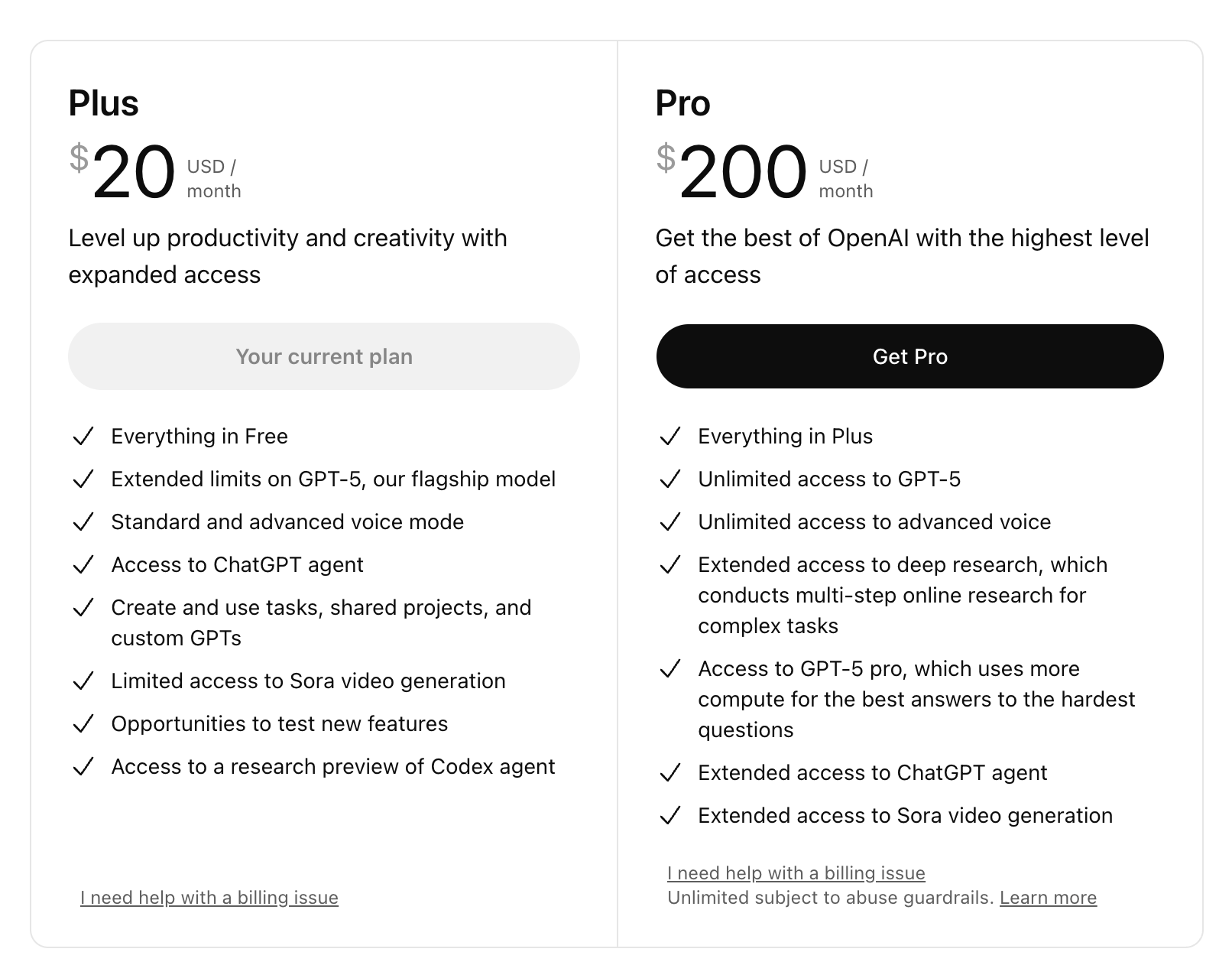Click the checkmark next to Everything in Free
The height and width of the screenshot is (965, 1232).
point(83,437)
